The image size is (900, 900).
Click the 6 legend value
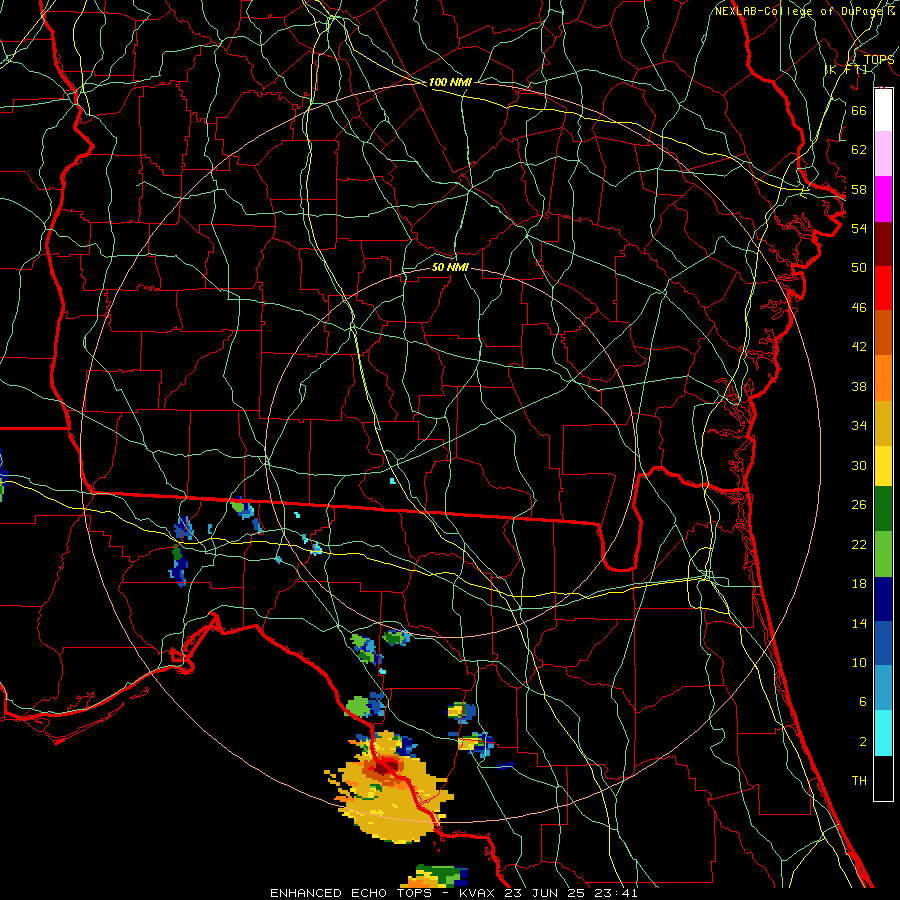tap(862, 702)
